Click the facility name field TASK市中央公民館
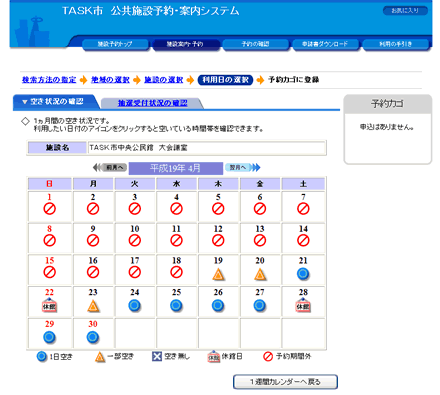Image resolution: width=440 pixels, height=395 pixels. click(x=207, y=148)
